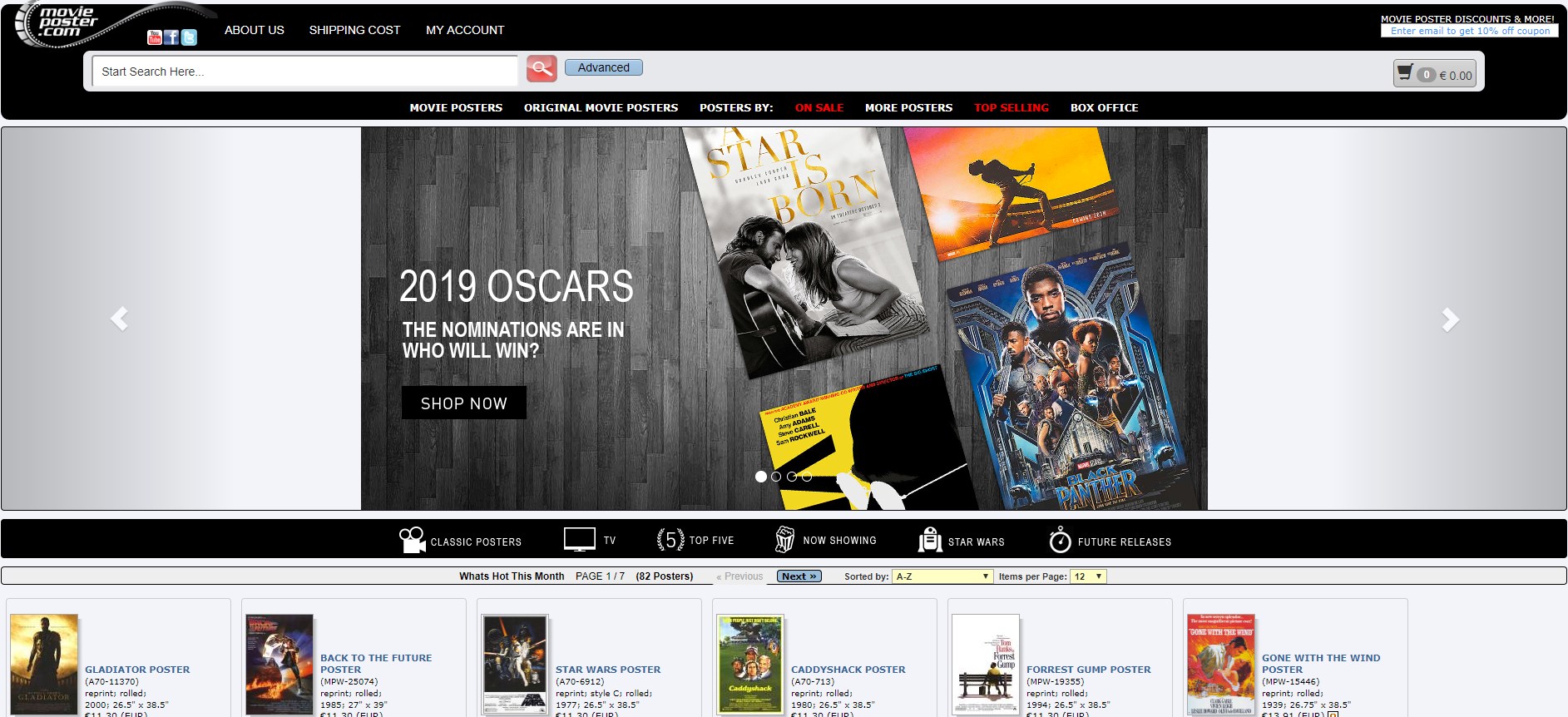This screenshot has height=717, width=1568.
Task: Click the Advanced search button
Action: [604, 67]
